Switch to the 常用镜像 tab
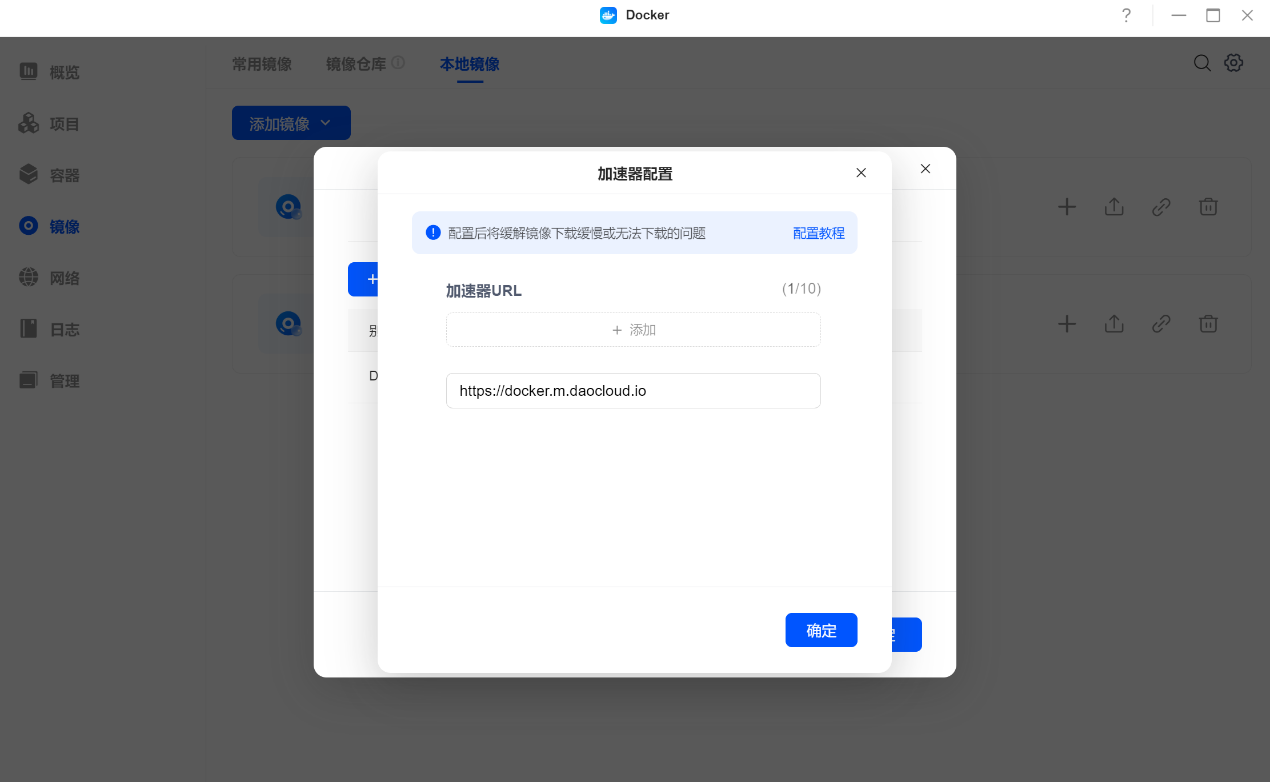Screen dimensions: 1270x782 pyautogui.click(x=262, y=64)
